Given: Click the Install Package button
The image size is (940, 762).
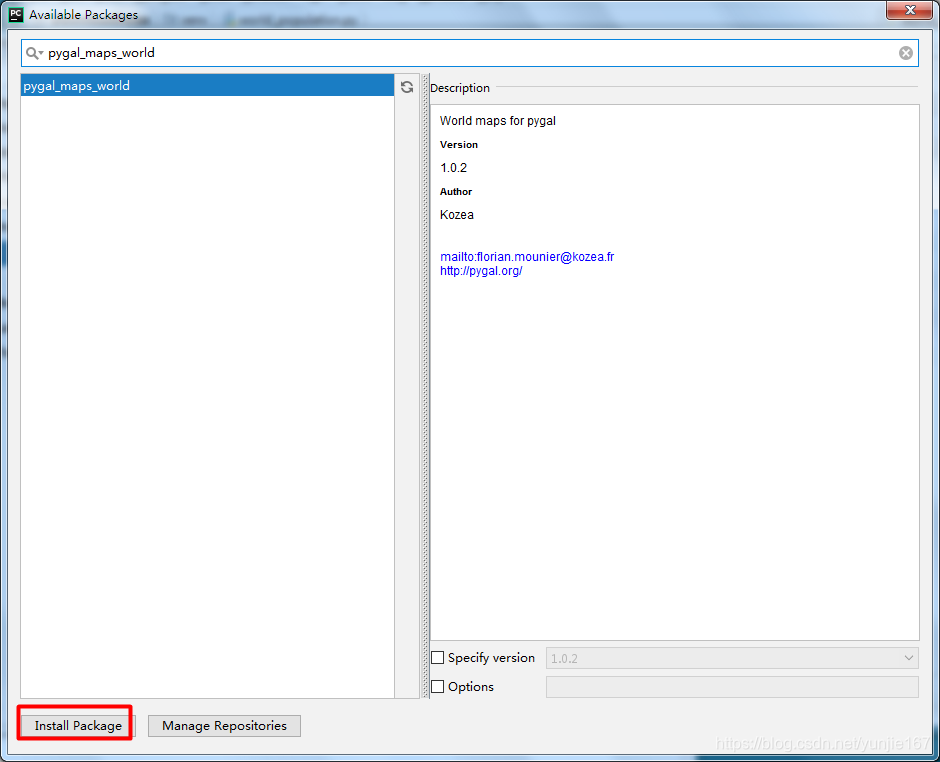Looking at the screenshot, I should pyautogui.click(x=78, y=725).
